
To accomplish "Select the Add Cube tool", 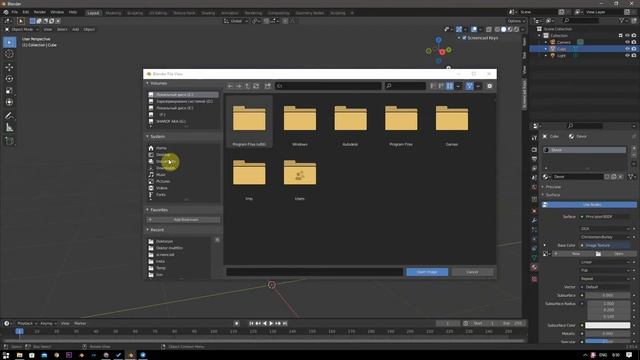I will [x=9, y=141].
